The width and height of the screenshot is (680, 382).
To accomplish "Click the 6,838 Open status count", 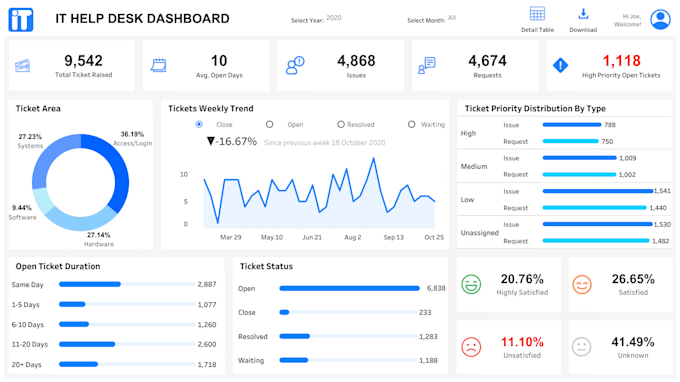I will 436,288.
